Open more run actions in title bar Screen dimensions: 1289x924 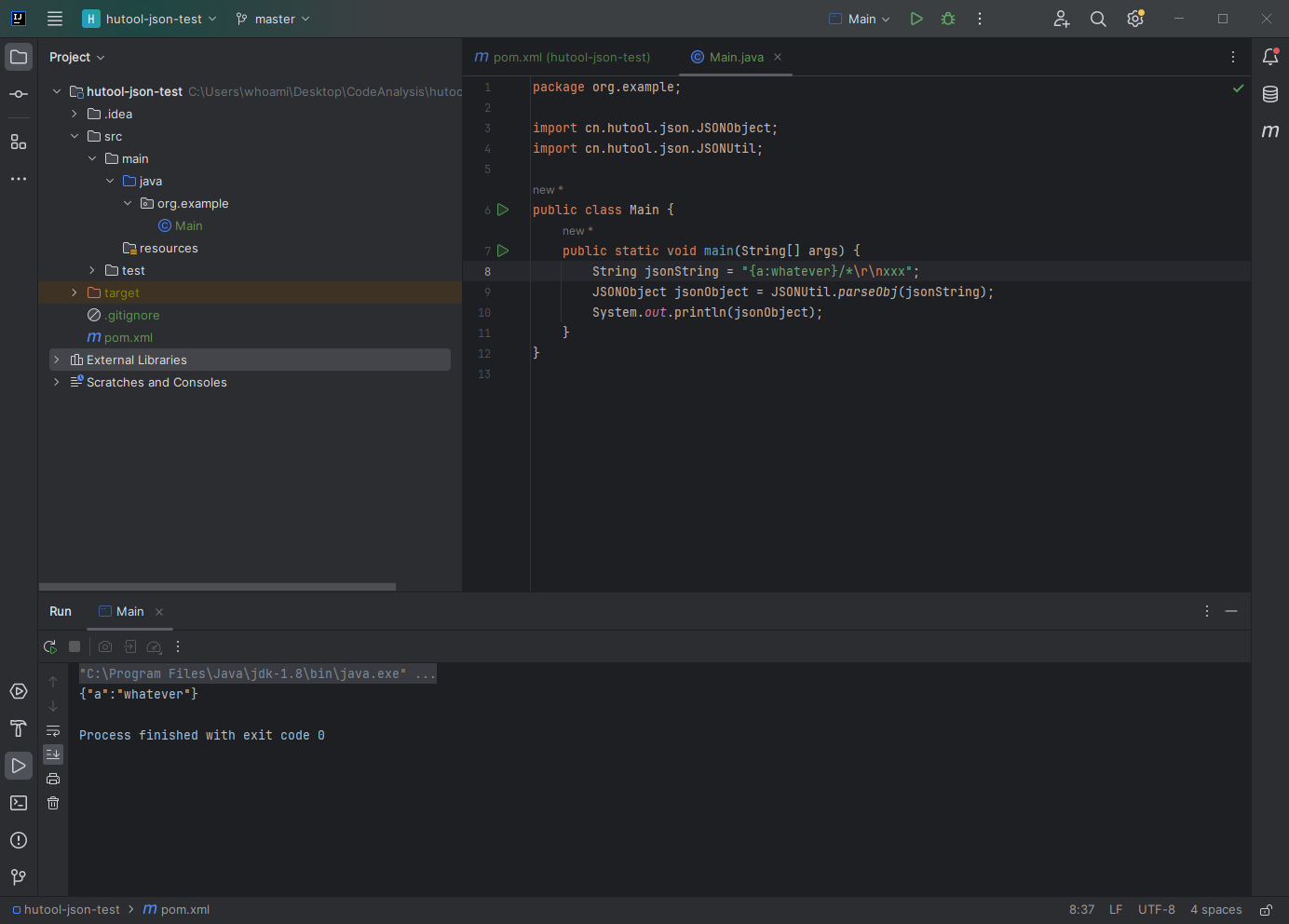click(x=980, y=19)
